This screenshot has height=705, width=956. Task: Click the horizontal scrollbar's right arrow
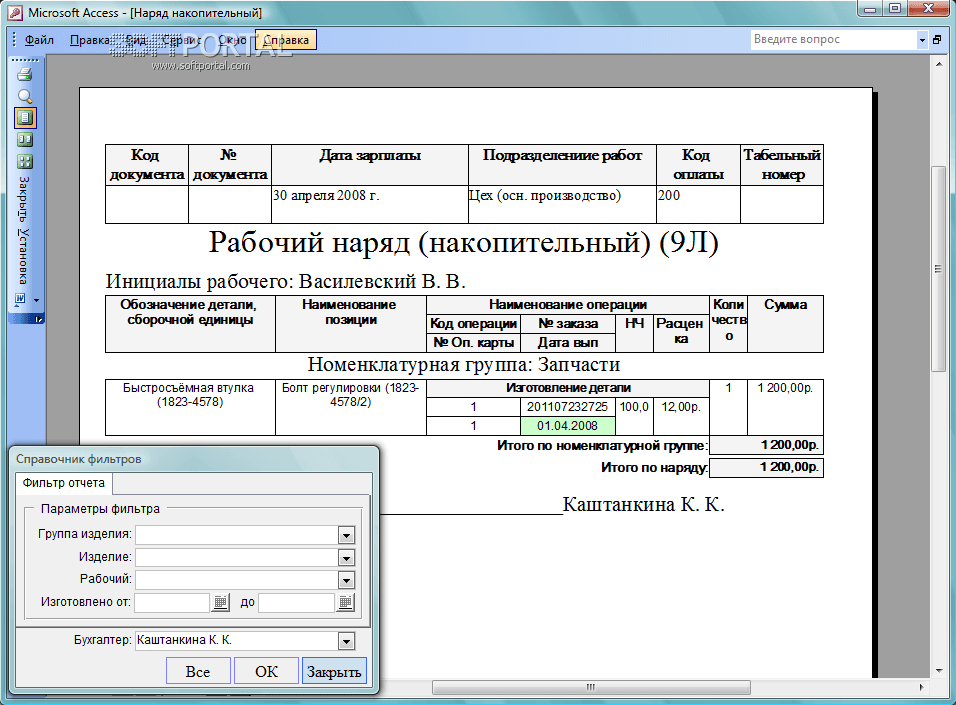coord(921,687)
